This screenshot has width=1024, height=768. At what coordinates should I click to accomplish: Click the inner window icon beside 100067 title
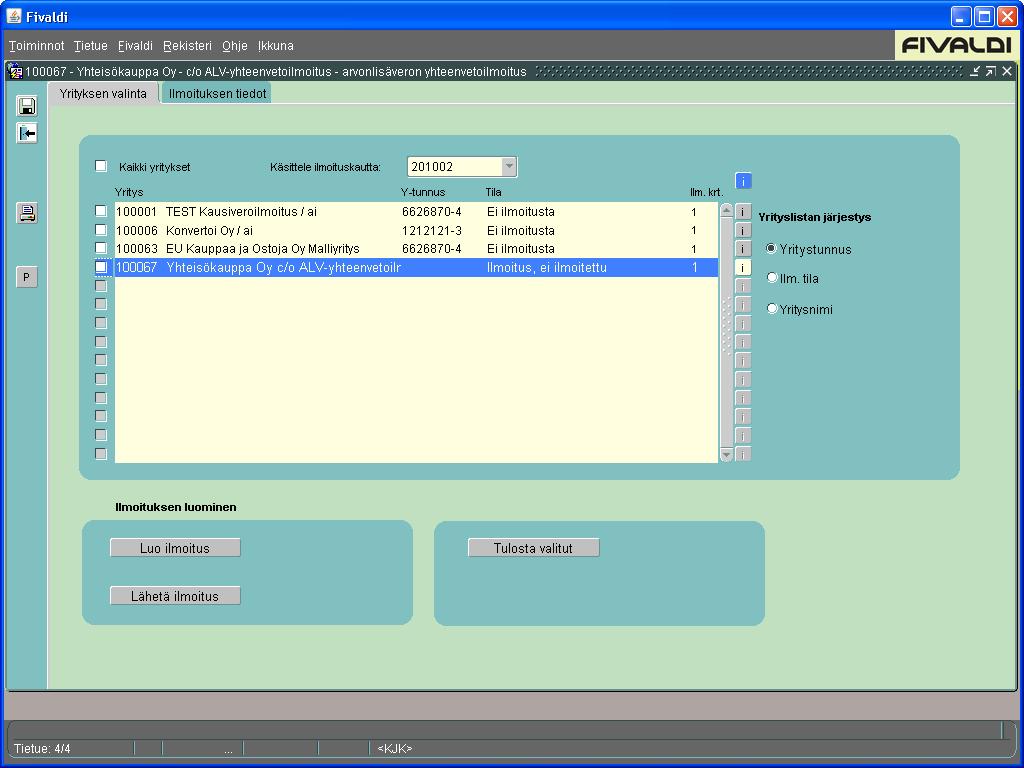pyautogui.click(x=16, y=71)
